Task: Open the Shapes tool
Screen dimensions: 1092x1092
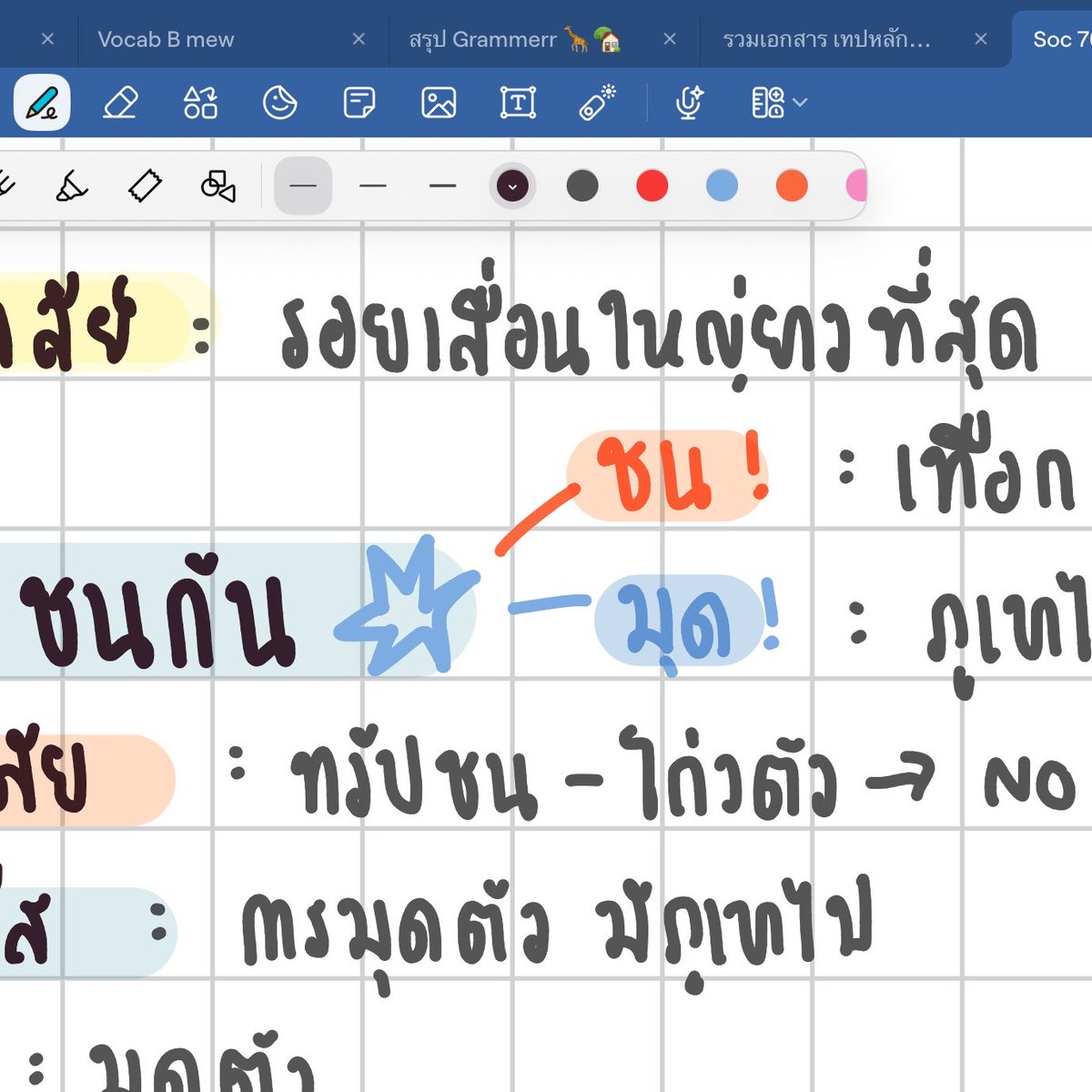Action: [200, 102]
